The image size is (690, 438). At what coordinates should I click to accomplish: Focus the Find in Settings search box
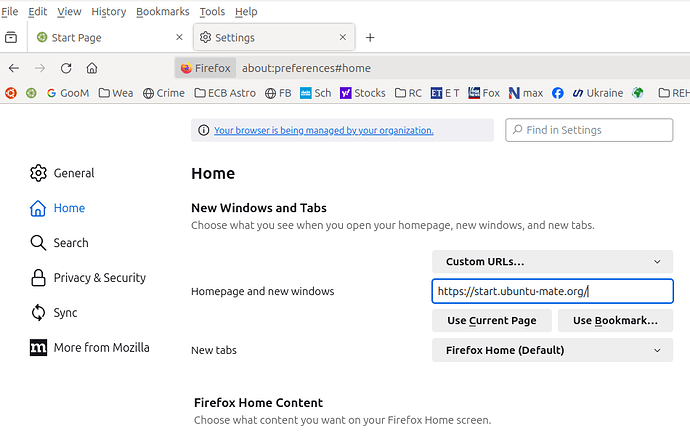point(589,130)
